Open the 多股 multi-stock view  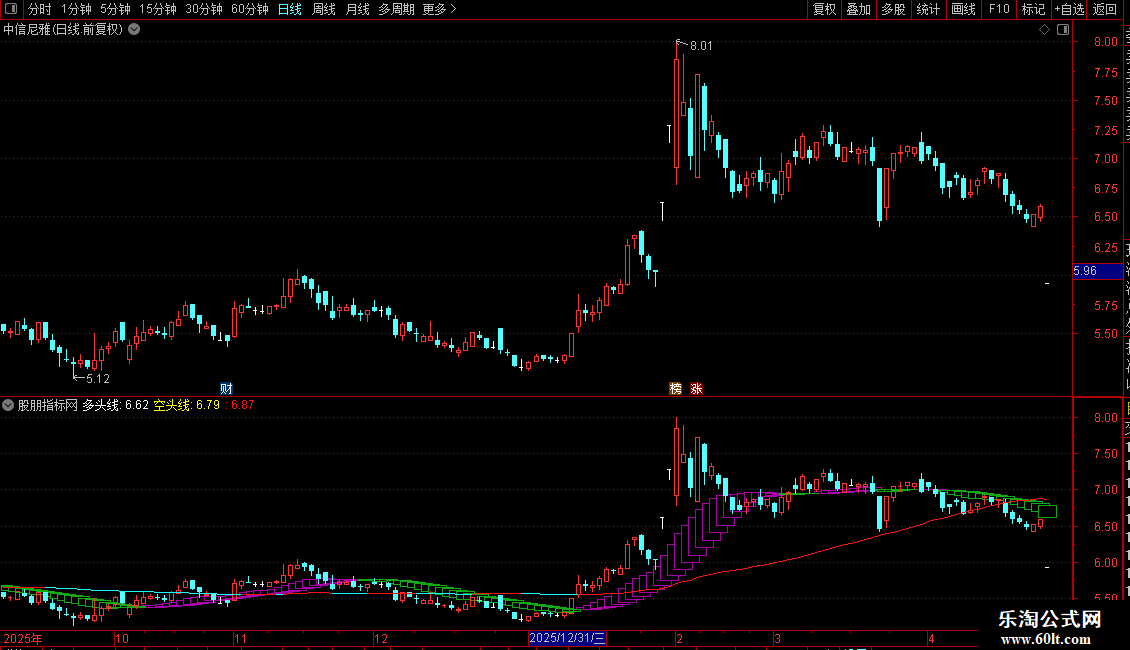pos(893,9)
